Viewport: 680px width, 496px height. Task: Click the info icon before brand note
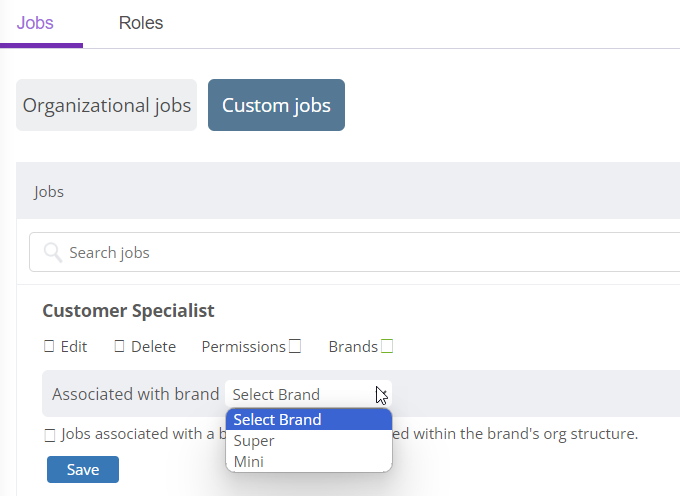[50, 435]
